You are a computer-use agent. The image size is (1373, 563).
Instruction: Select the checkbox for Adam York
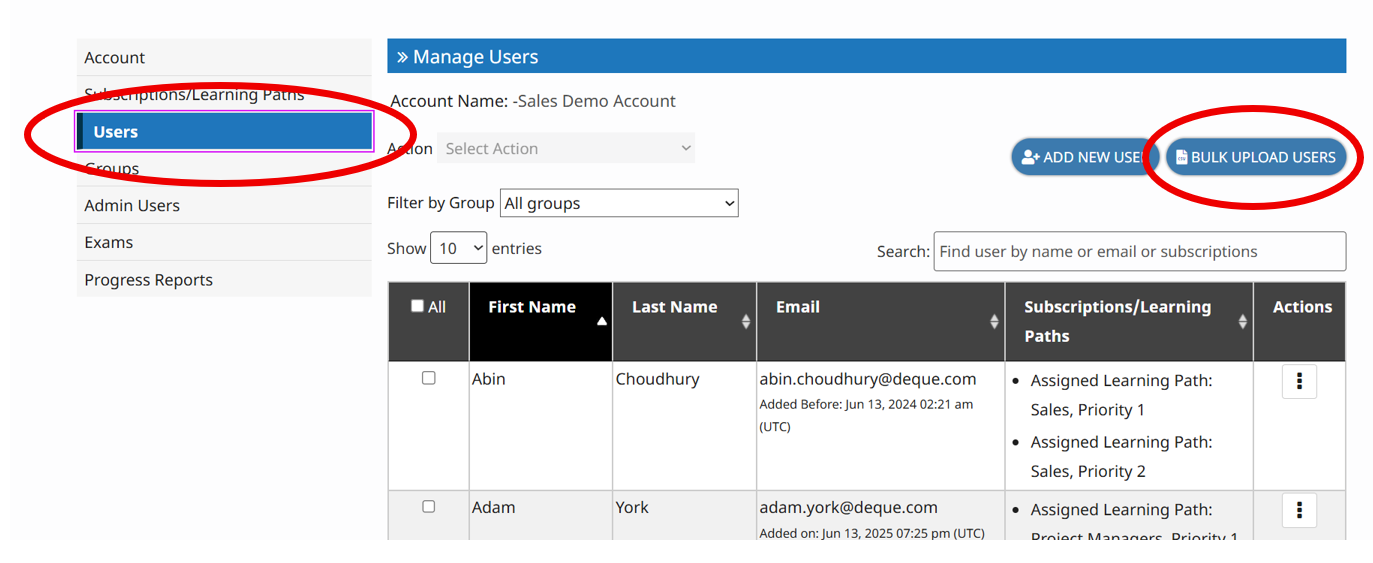pos(429,507)
